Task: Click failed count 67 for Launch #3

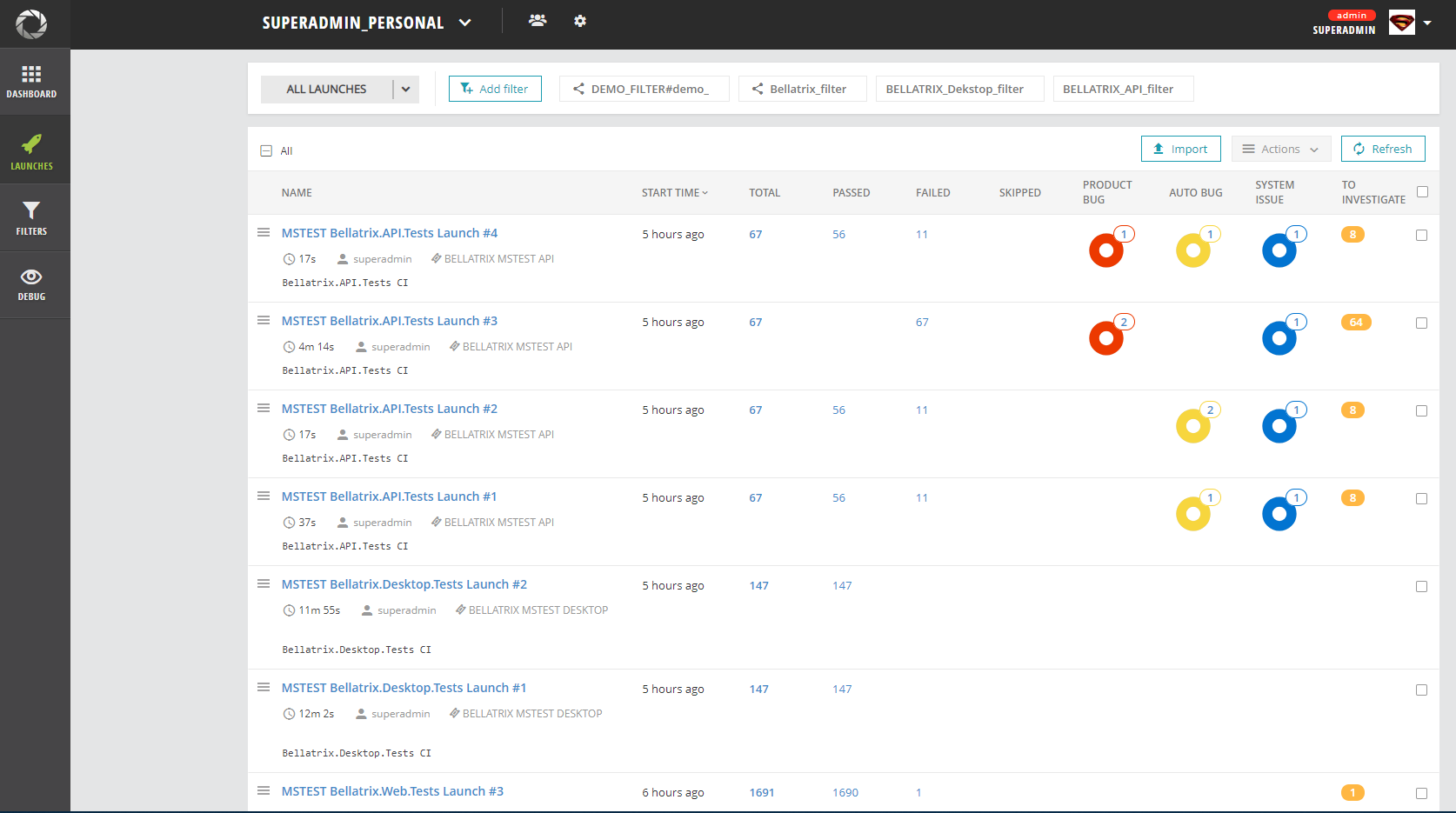Action: point(922,322)
